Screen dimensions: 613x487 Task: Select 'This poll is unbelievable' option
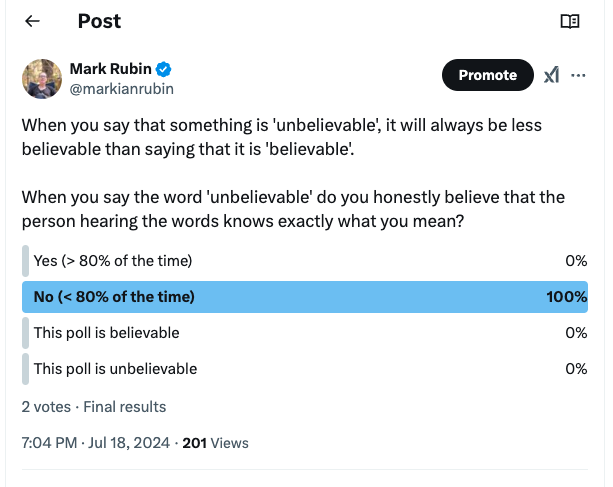click(115, 369)
